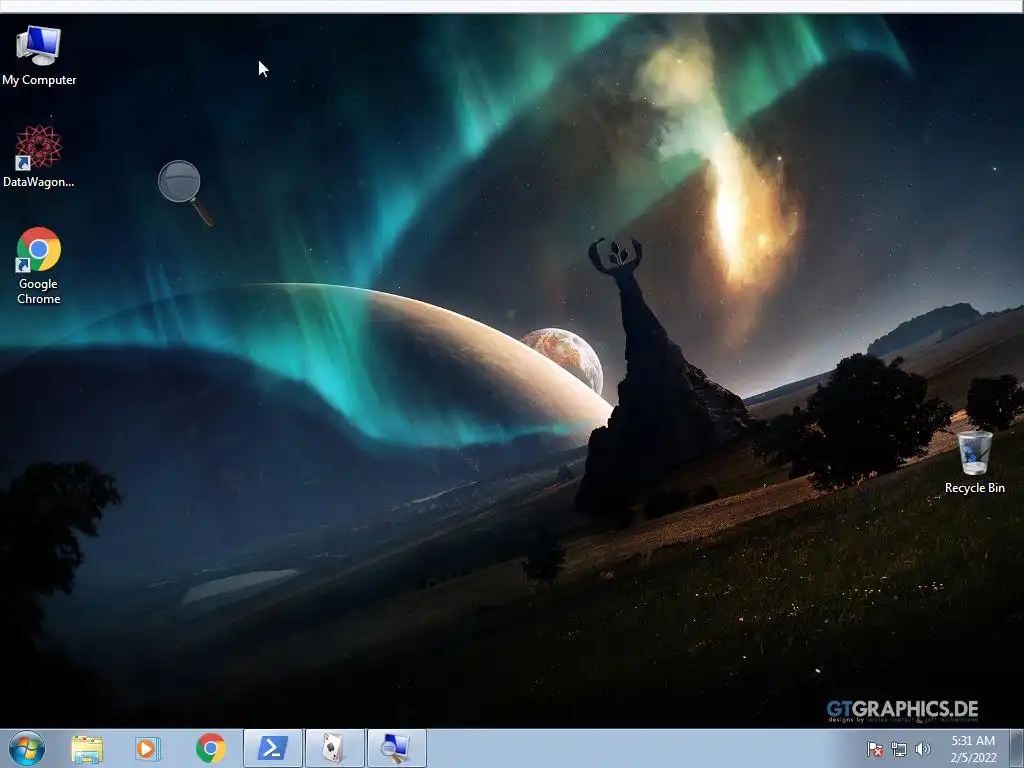The width and height of the screenshot is (1024, 768).
Task: Switch to the Magnifier taskbar window
Action: point(396,748)
